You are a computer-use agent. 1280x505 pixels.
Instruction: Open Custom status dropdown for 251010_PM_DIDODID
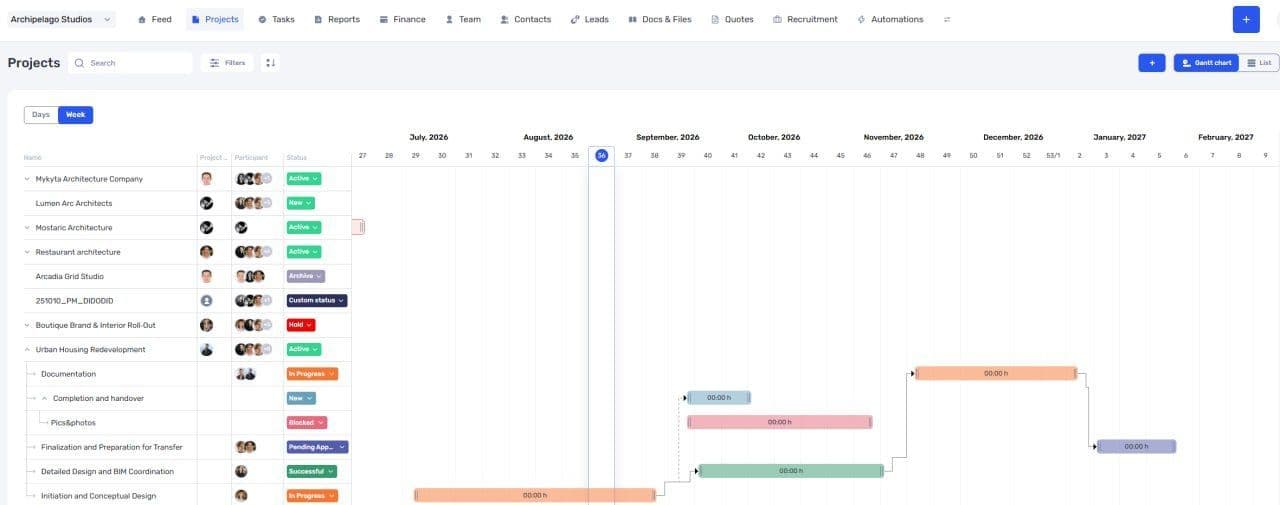[x=317, y=300]
